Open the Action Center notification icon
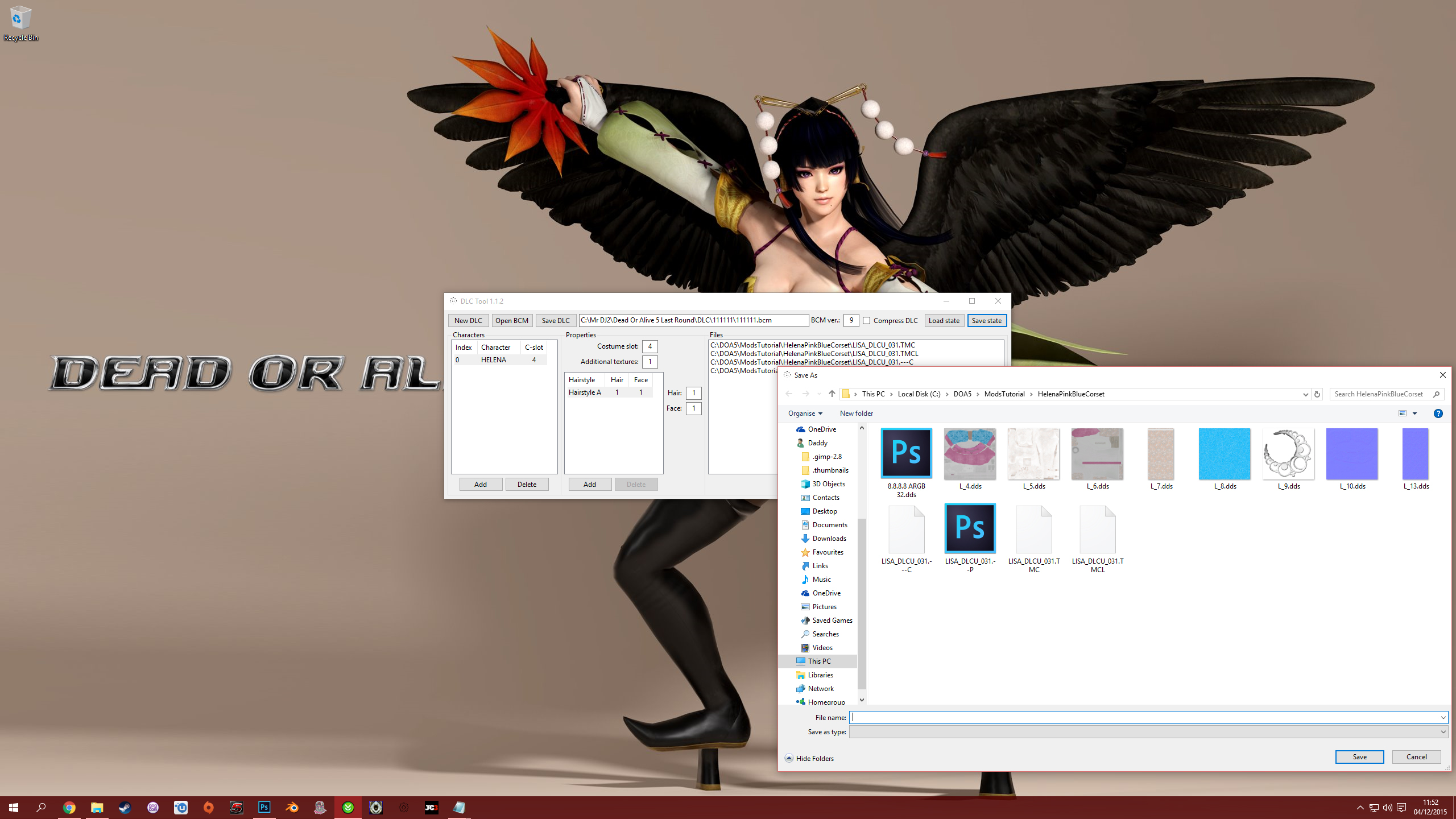Screen dimensions: 1456x819 [1401, 808]
